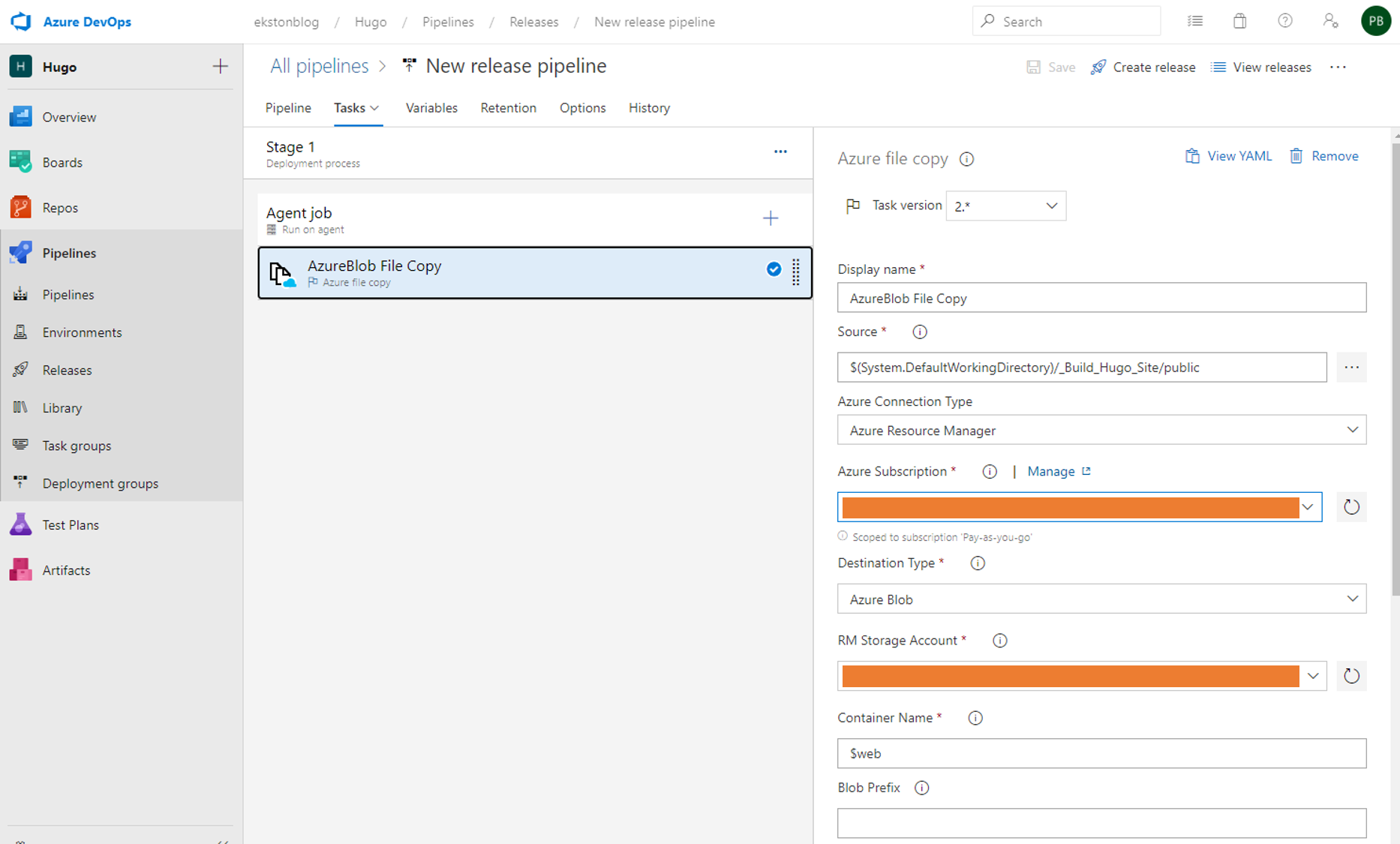
Task: Add a task to Agent job with plus icon
Action: tap(771, 218)
